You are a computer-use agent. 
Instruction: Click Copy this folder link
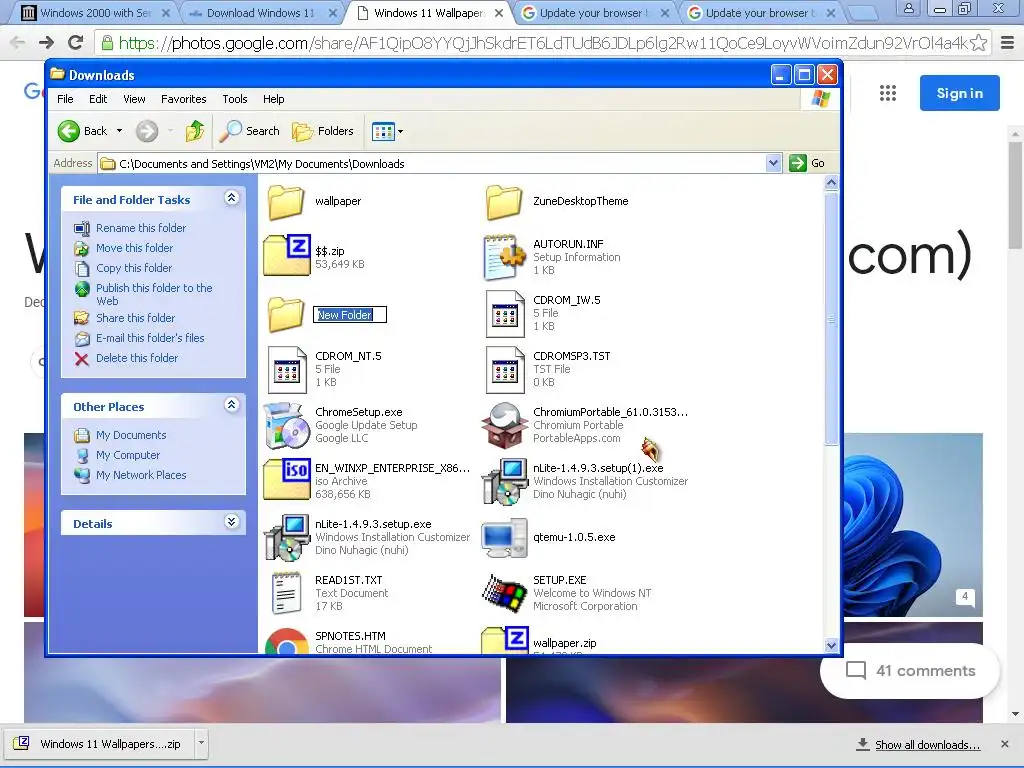point(134,268)
